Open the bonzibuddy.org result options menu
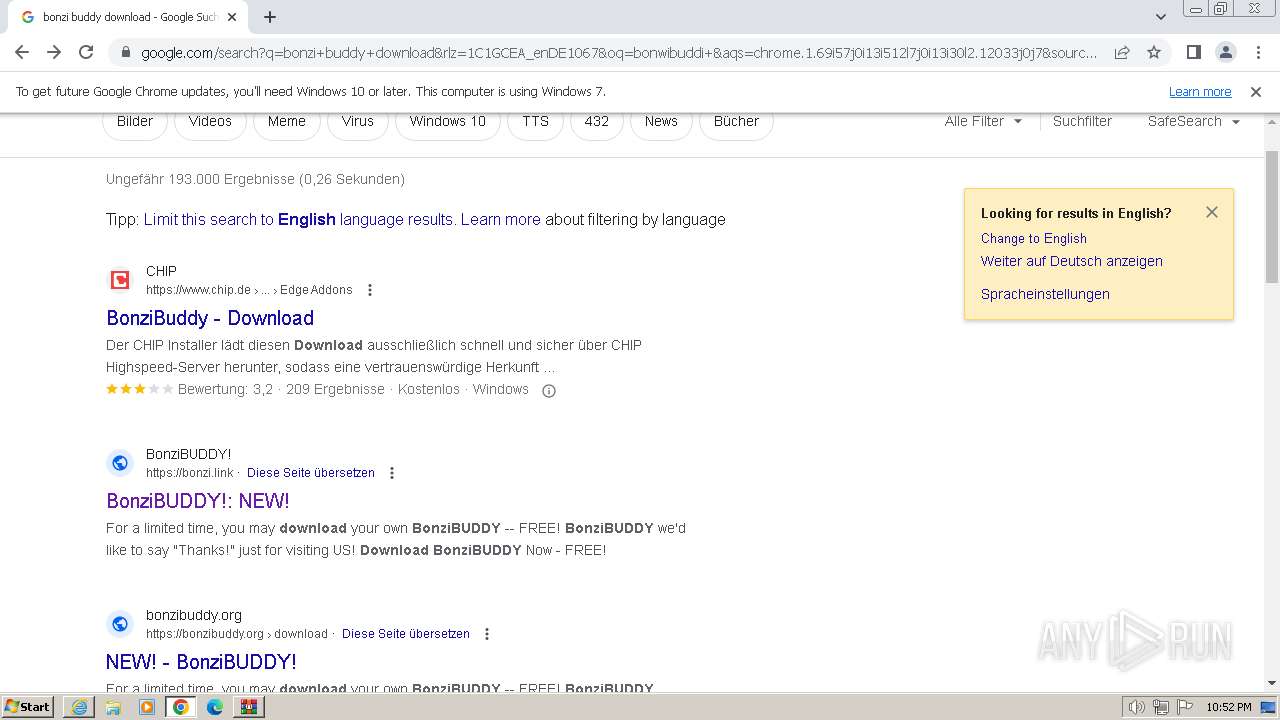Screen dimensions: 1280x720 pos(487,634)
